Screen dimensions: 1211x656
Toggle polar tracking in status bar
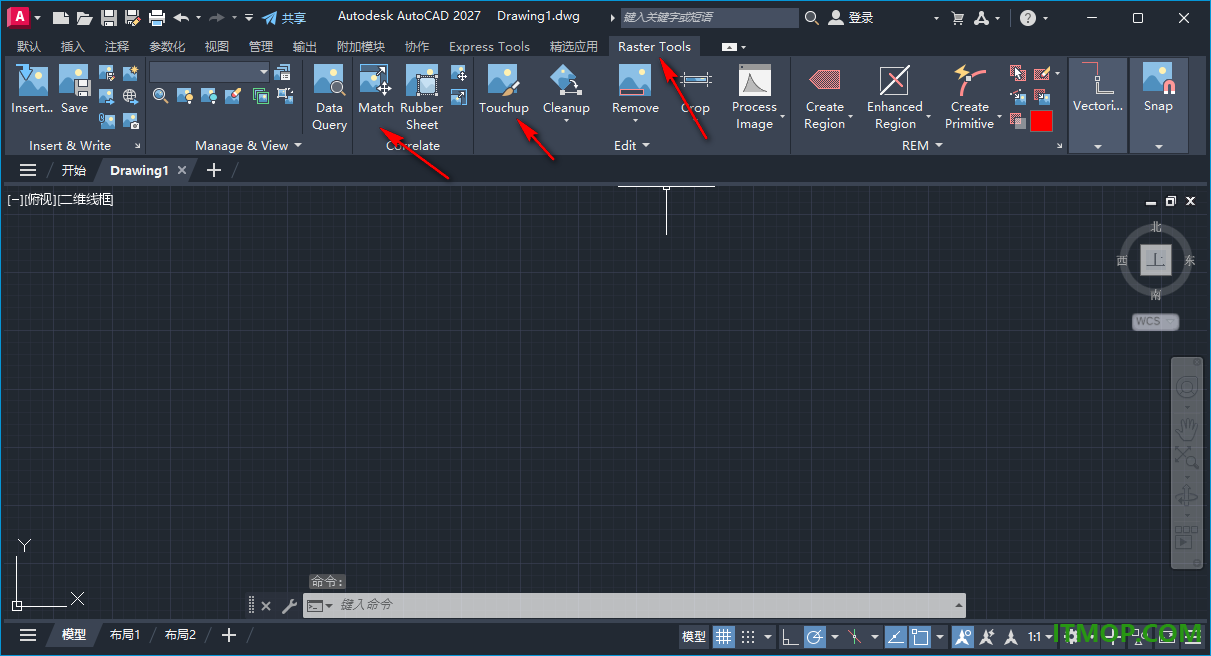(815, 636)
